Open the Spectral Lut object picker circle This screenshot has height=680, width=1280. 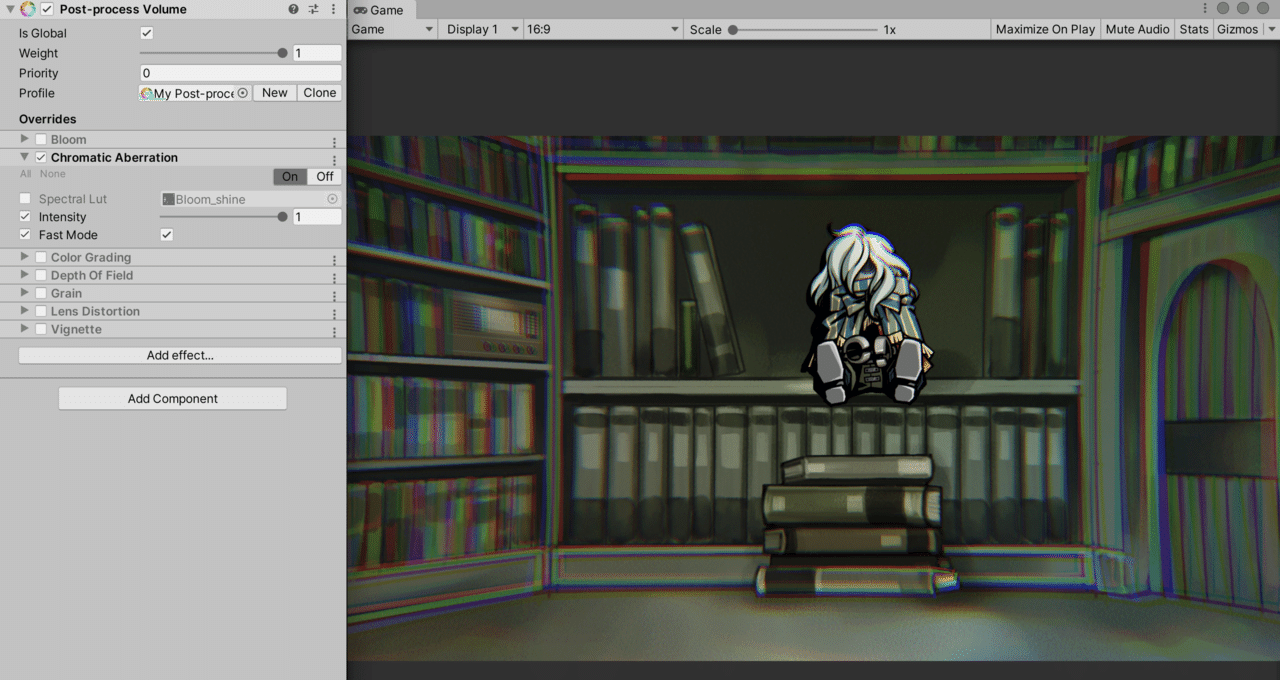333,199
